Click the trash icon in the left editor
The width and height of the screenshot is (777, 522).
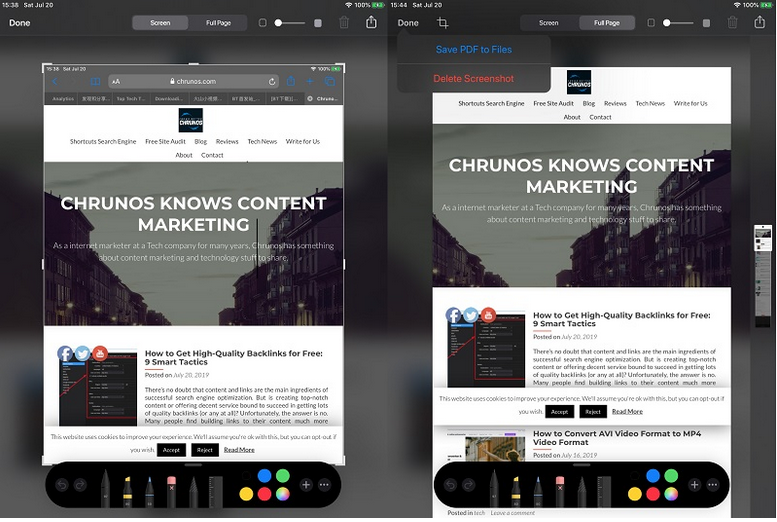[344, 23]
